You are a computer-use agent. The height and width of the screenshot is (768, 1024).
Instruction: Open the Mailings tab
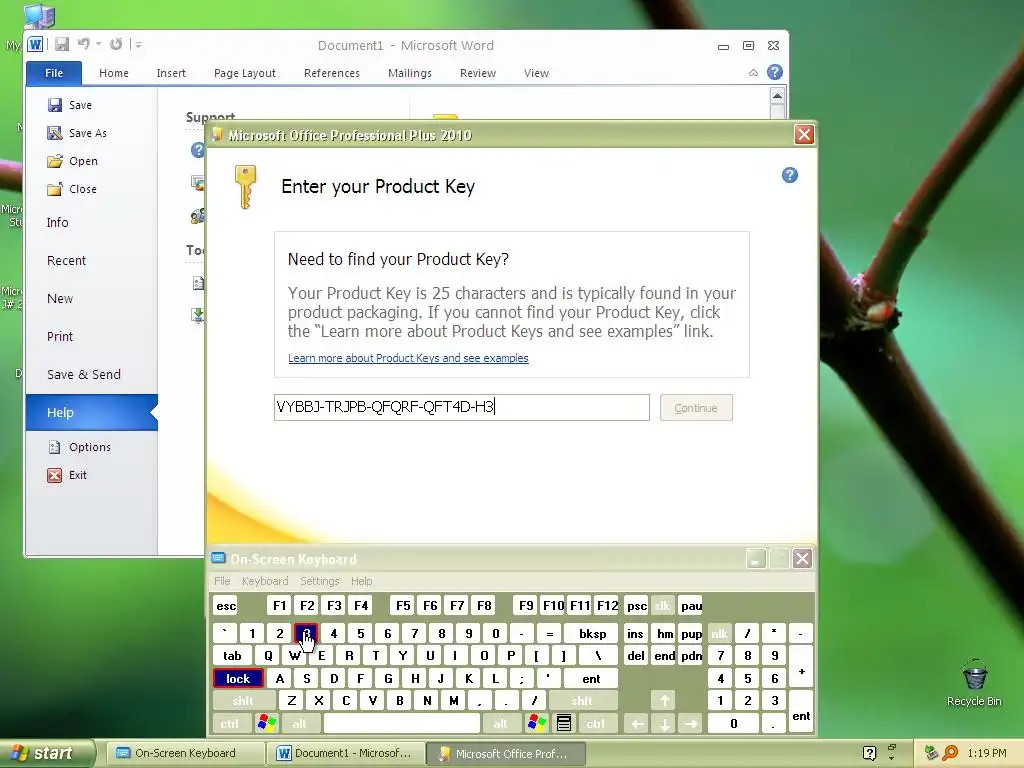409,73
